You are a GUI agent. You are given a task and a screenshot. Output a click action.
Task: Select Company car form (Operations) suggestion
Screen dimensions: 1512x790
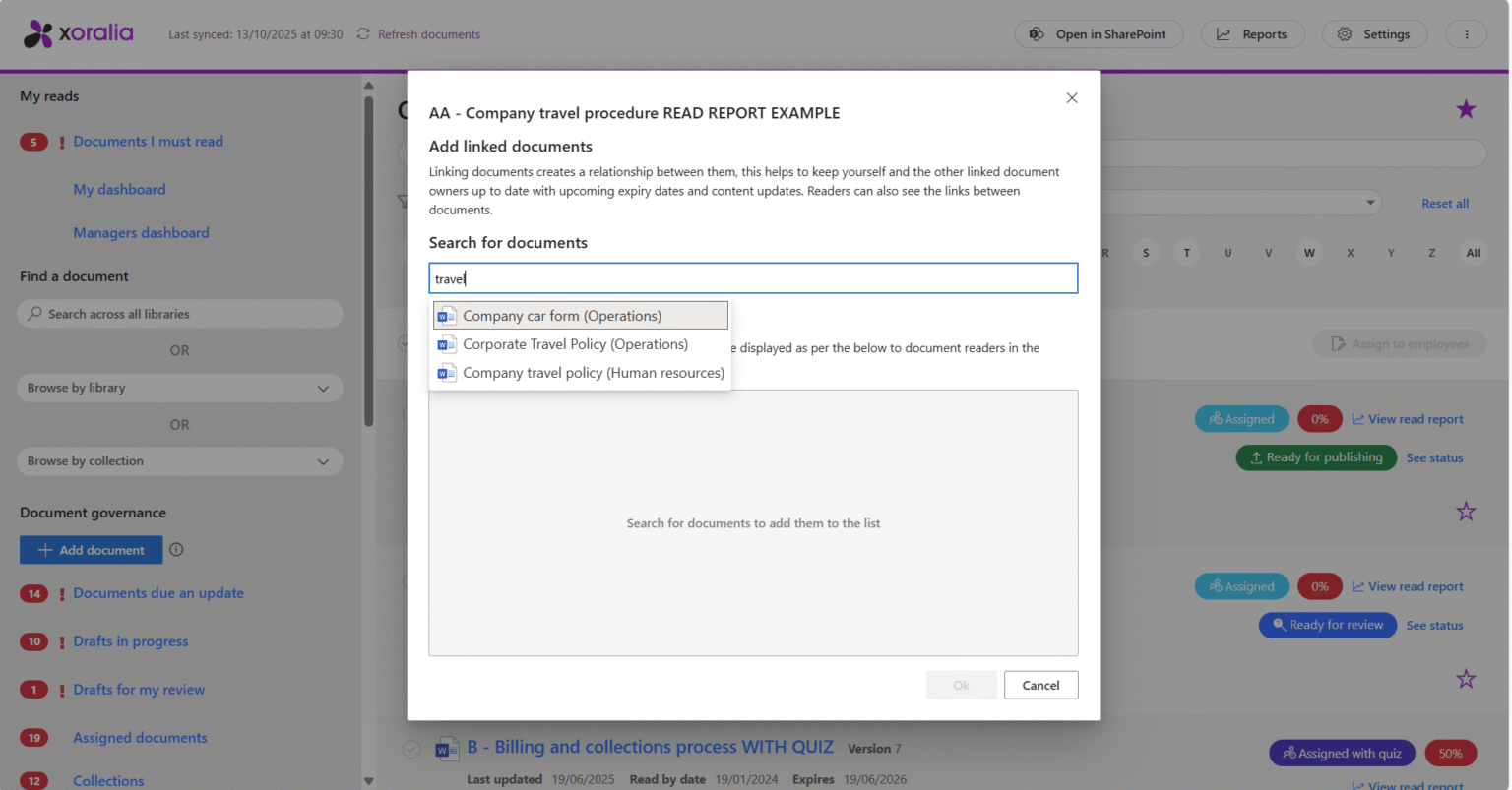coord(562,316)
